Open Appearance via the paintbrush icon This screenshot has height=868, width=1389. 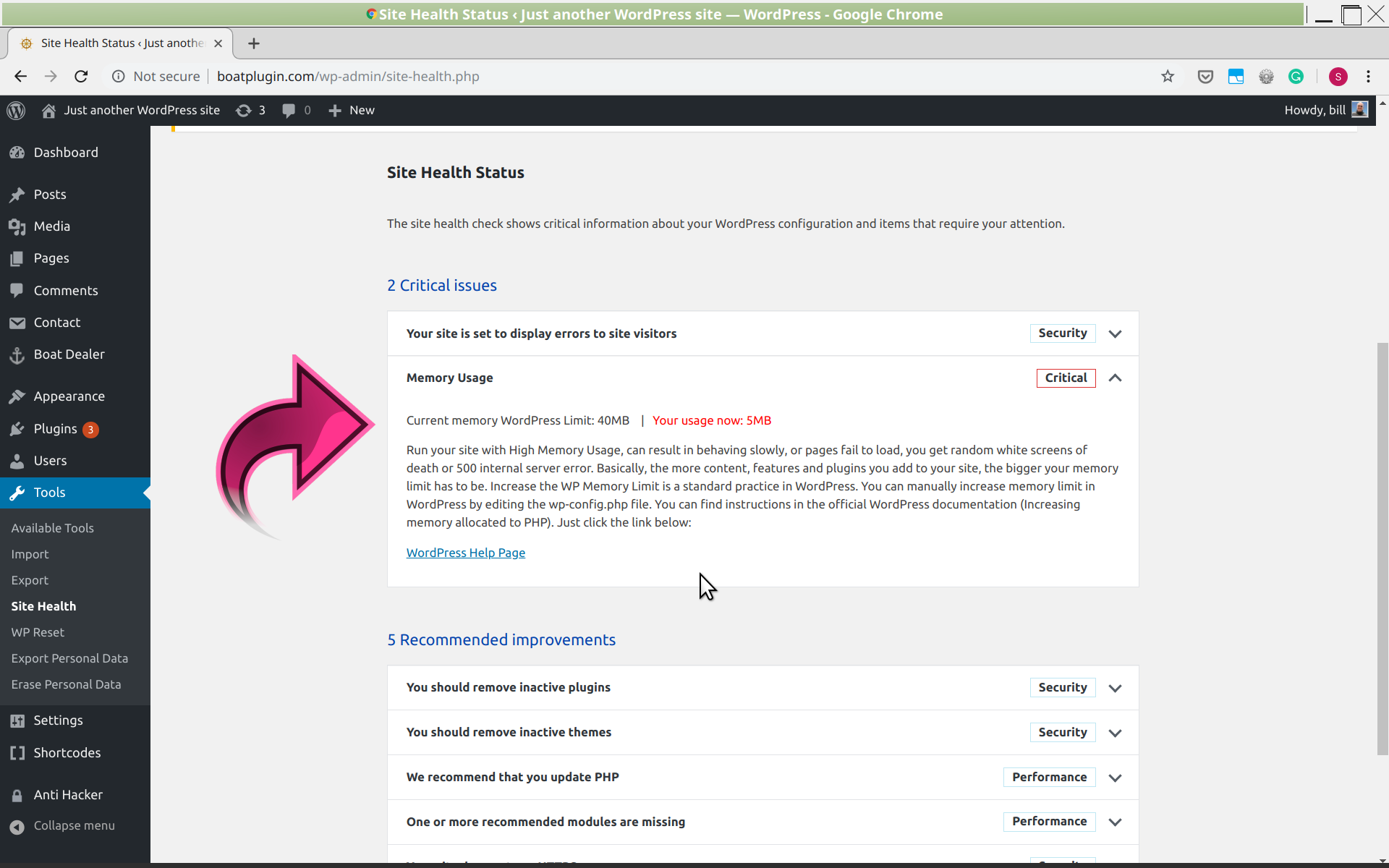point(17,396)
